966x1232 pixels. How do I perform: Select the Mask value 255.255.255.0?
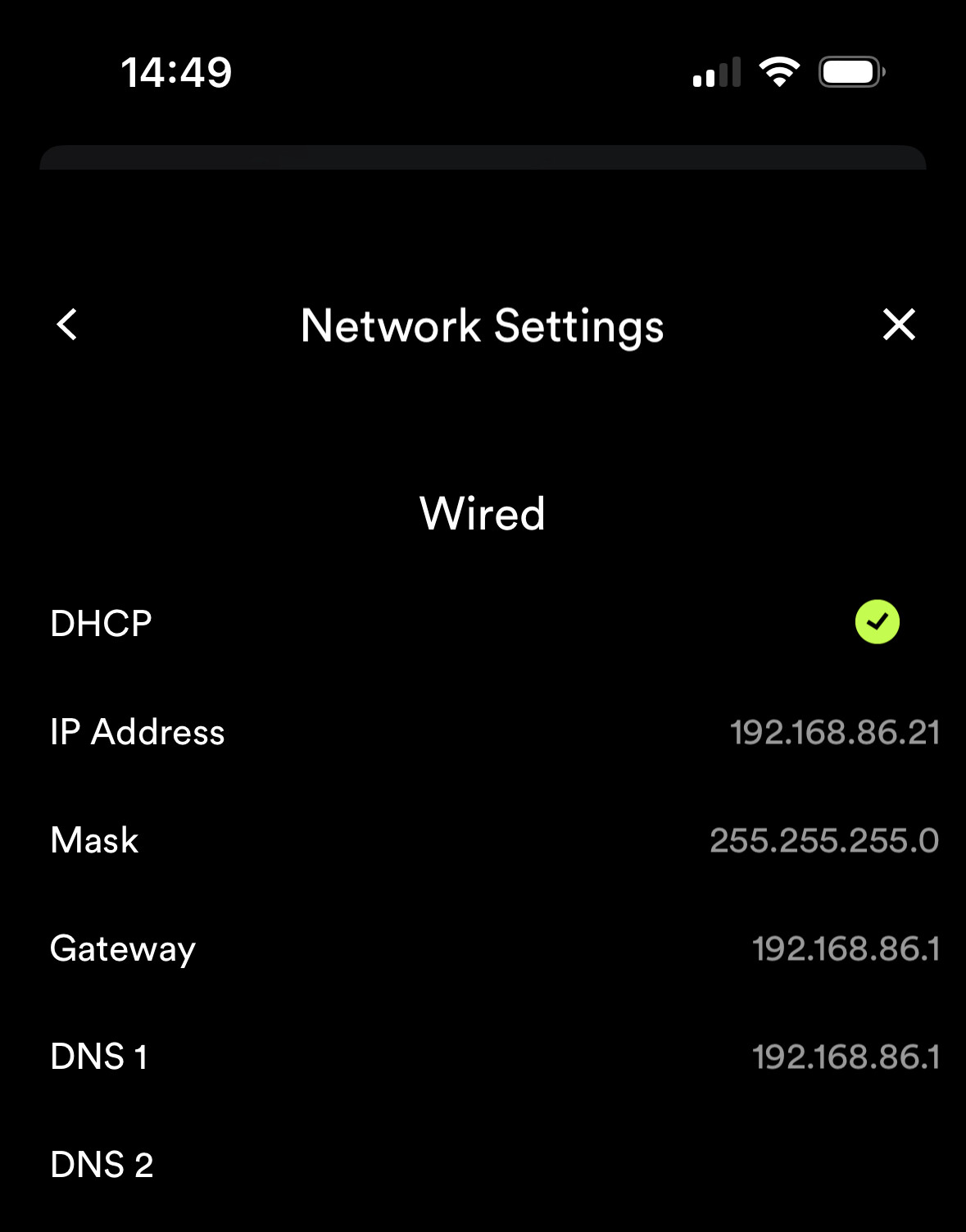click(x=823, y=840)
